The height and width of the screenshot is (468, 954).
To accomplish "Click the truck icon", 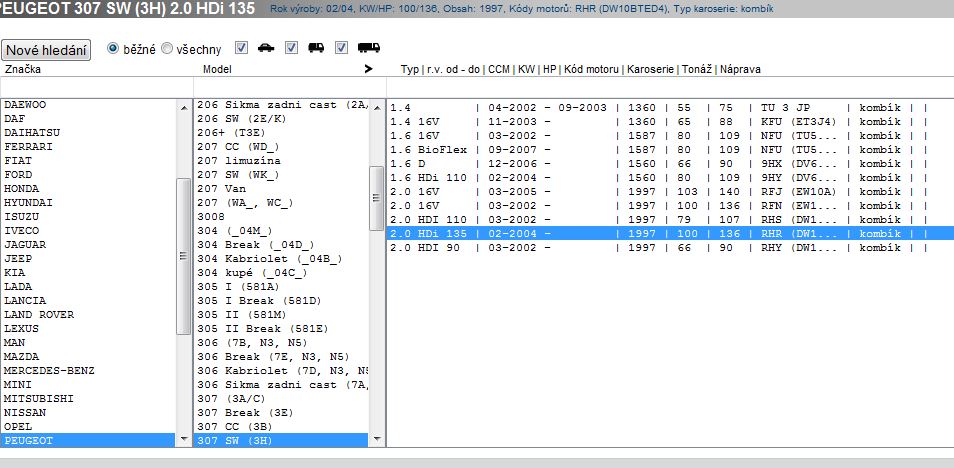I will point(369,48).
